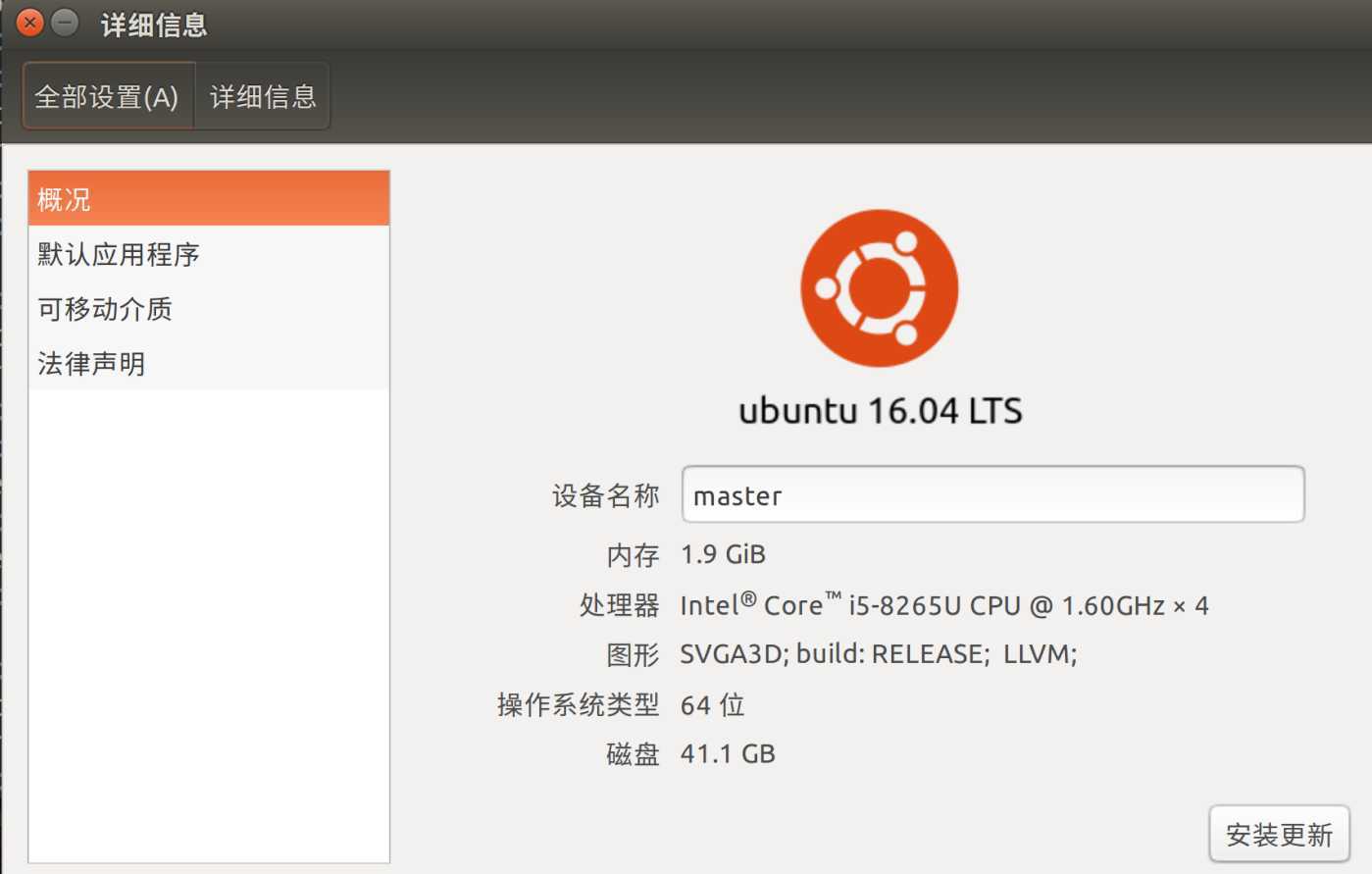Viewport: 1372px width, 874px height.
Task: Show the 法律声明 page
Action: click(x=209, y=364)
